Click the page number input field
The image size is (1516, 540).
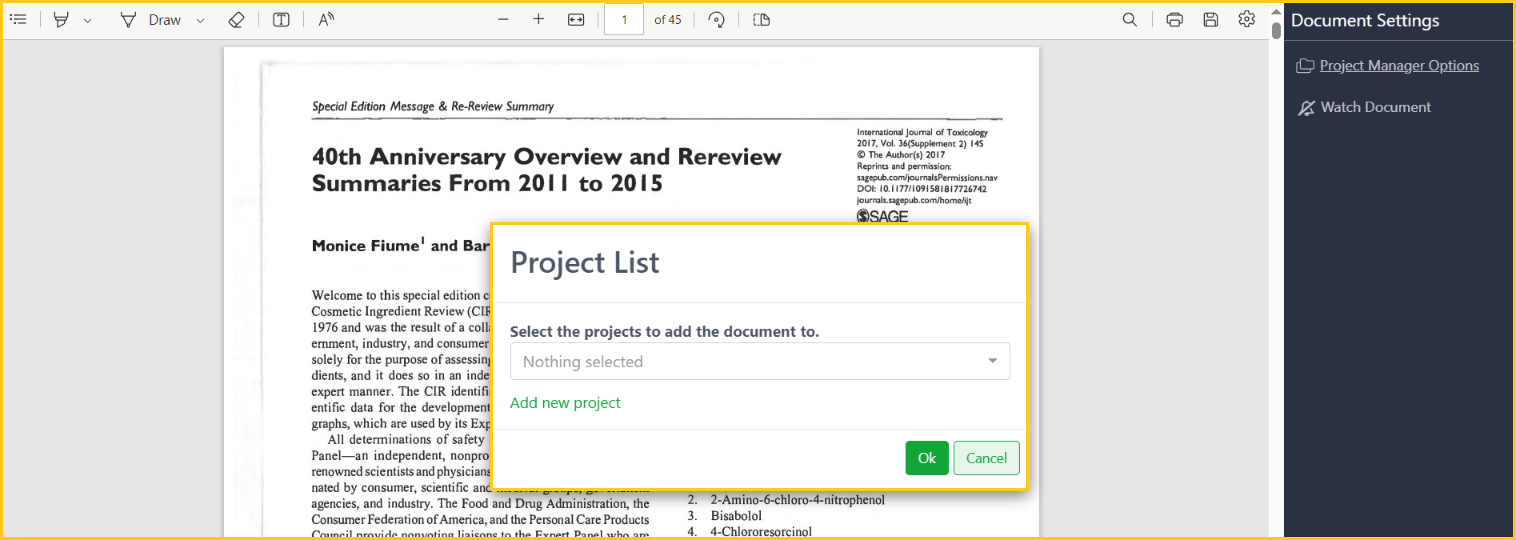tap(624, 20)
